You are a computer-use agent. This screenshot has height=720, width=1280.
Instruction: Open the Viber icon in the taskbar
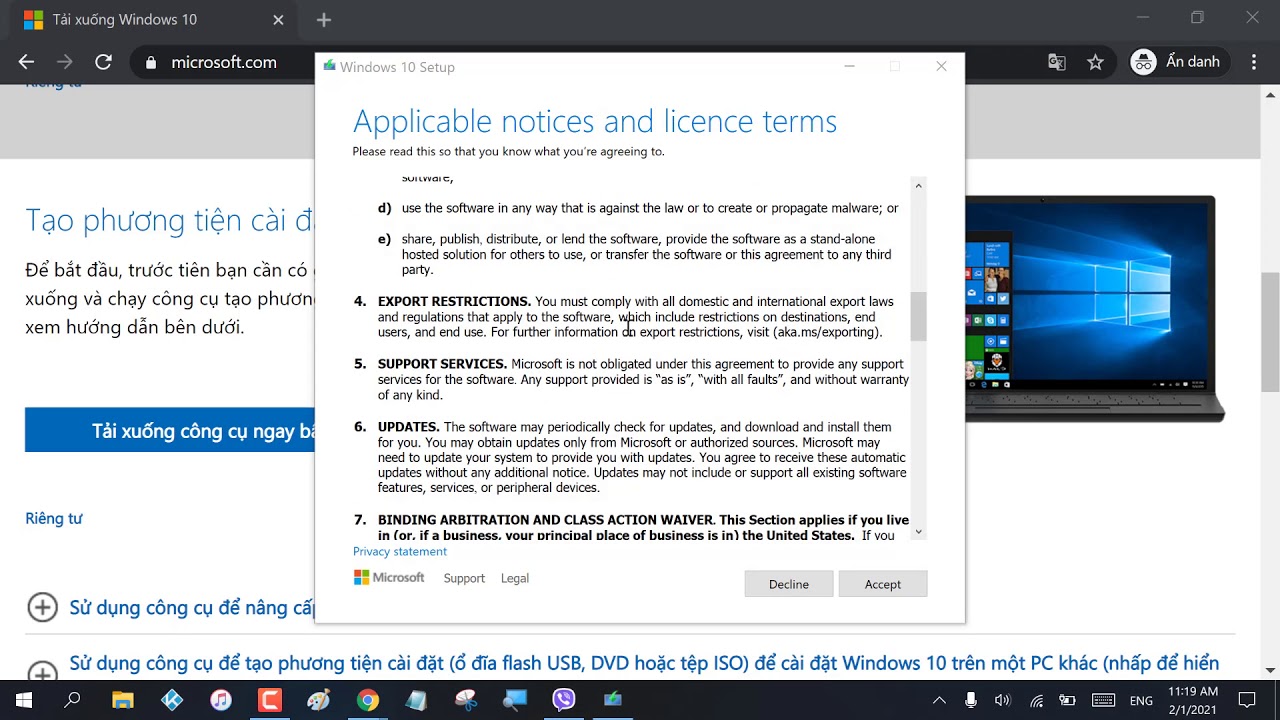(564, 700)
